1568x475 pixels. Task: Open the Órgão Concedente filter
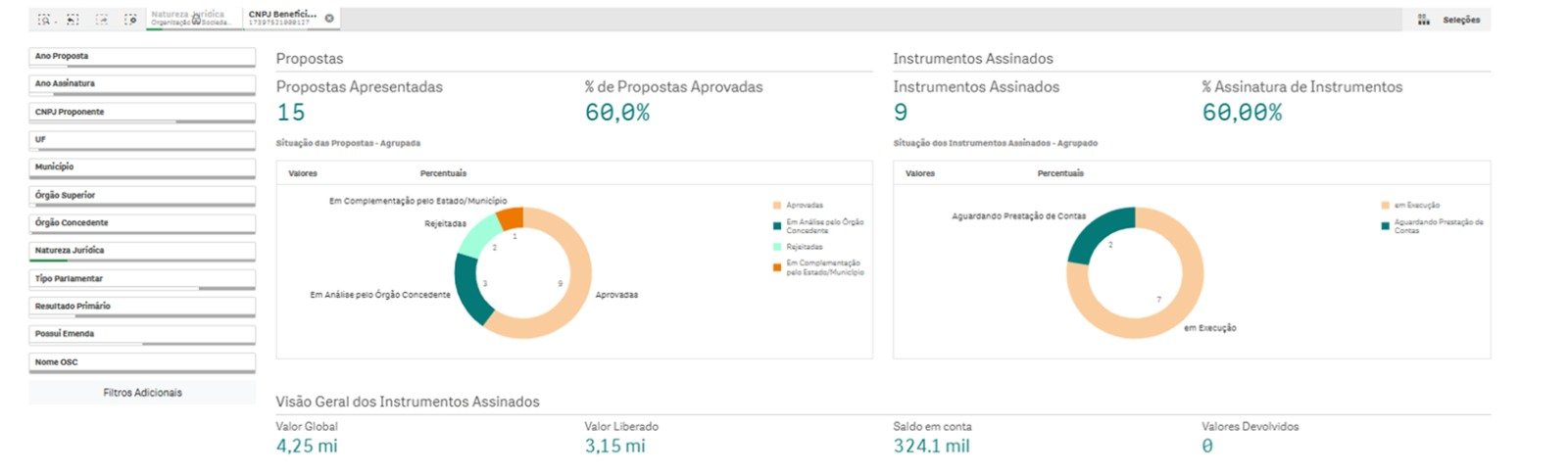coord(142,223)
